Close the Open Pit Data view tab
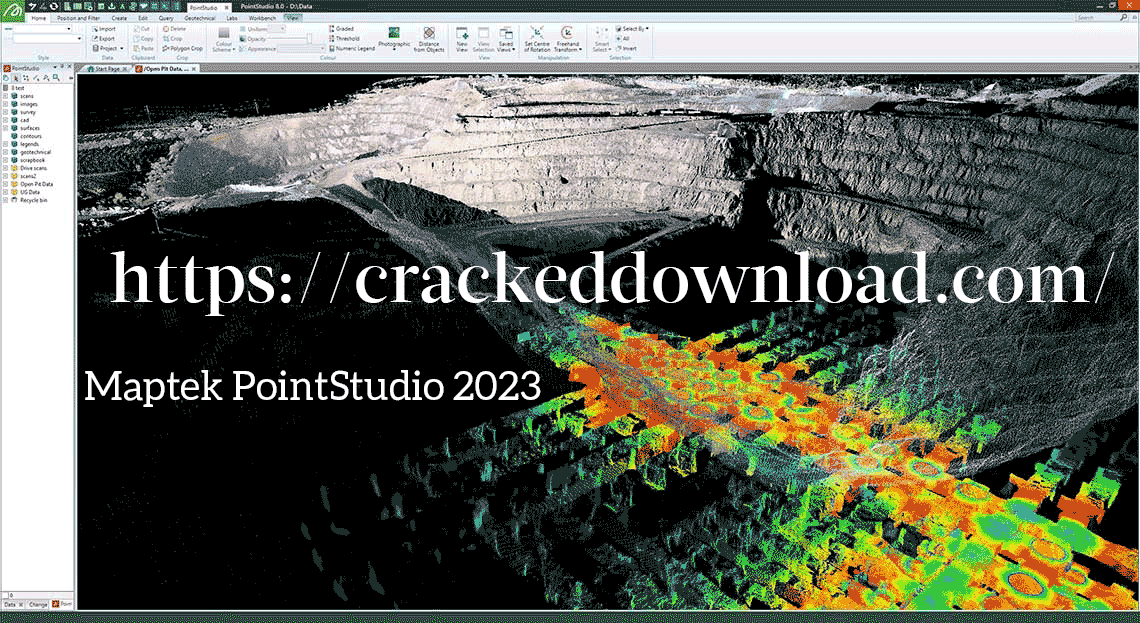The height and width of the screenshot is (623, 1140). tap(193, 68)
